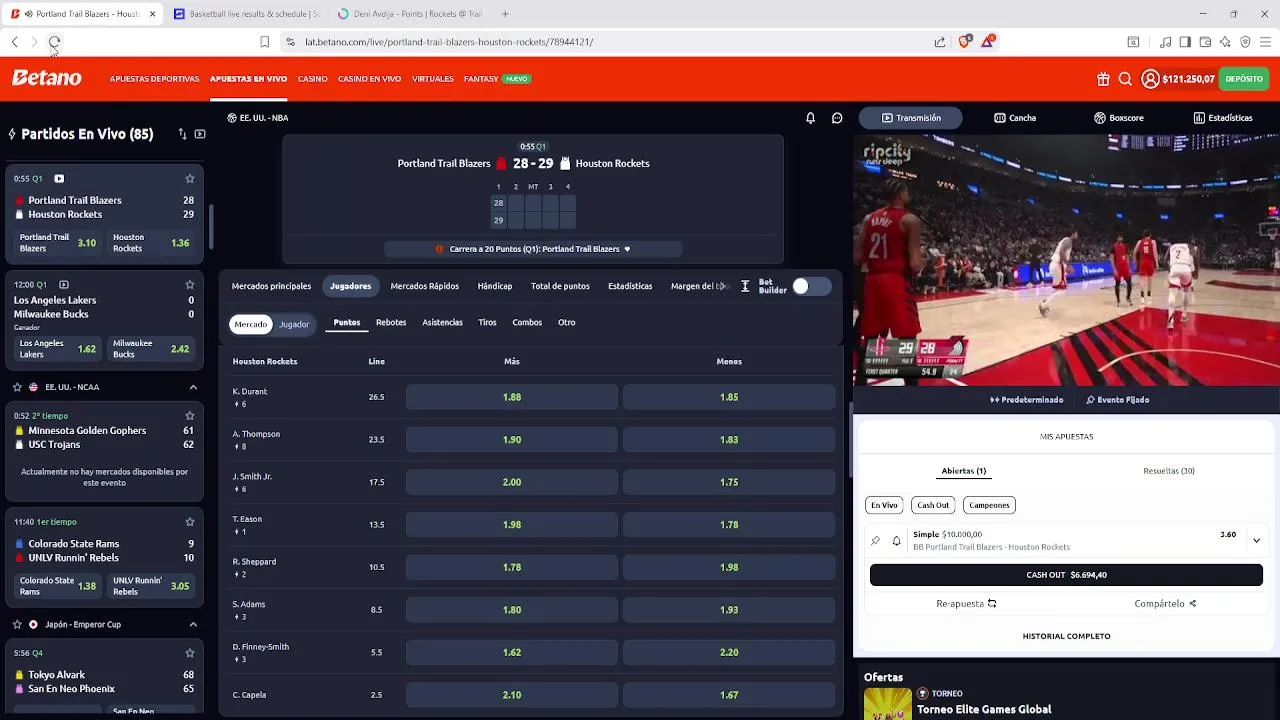Click the live game video stream
The width and height of the screenshot is (1280, 720).
(x=1066, y=260)
